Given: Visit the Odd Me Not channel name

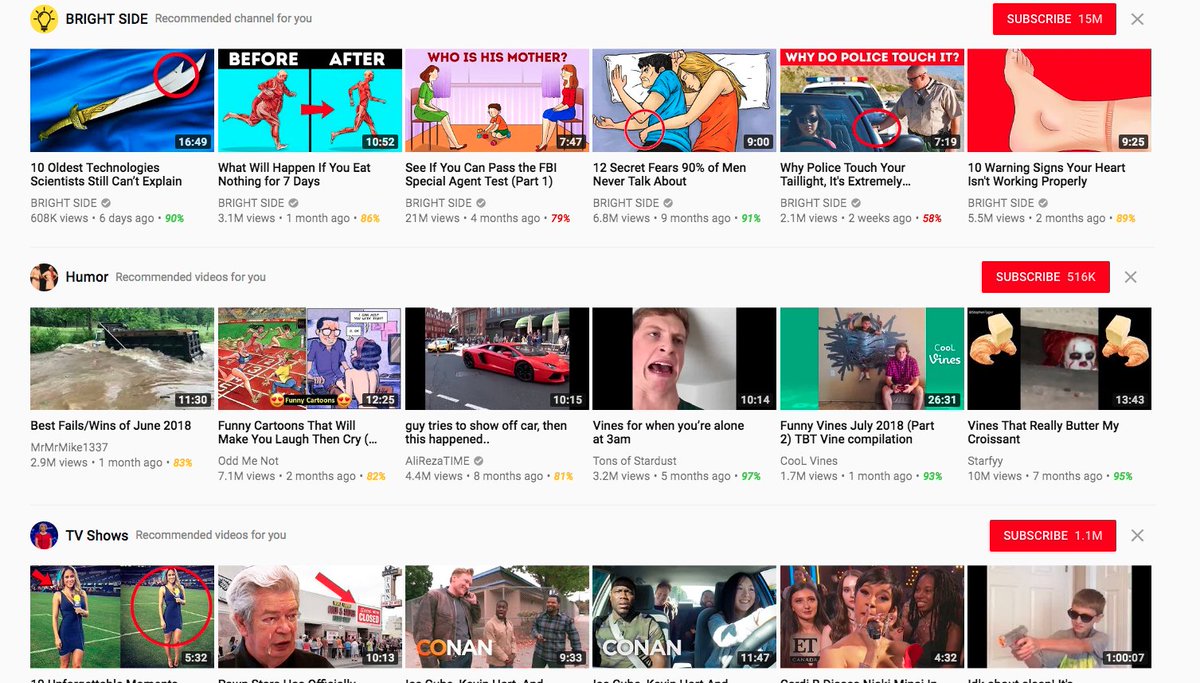Looking at the screenshot, I should pos(248,461).
